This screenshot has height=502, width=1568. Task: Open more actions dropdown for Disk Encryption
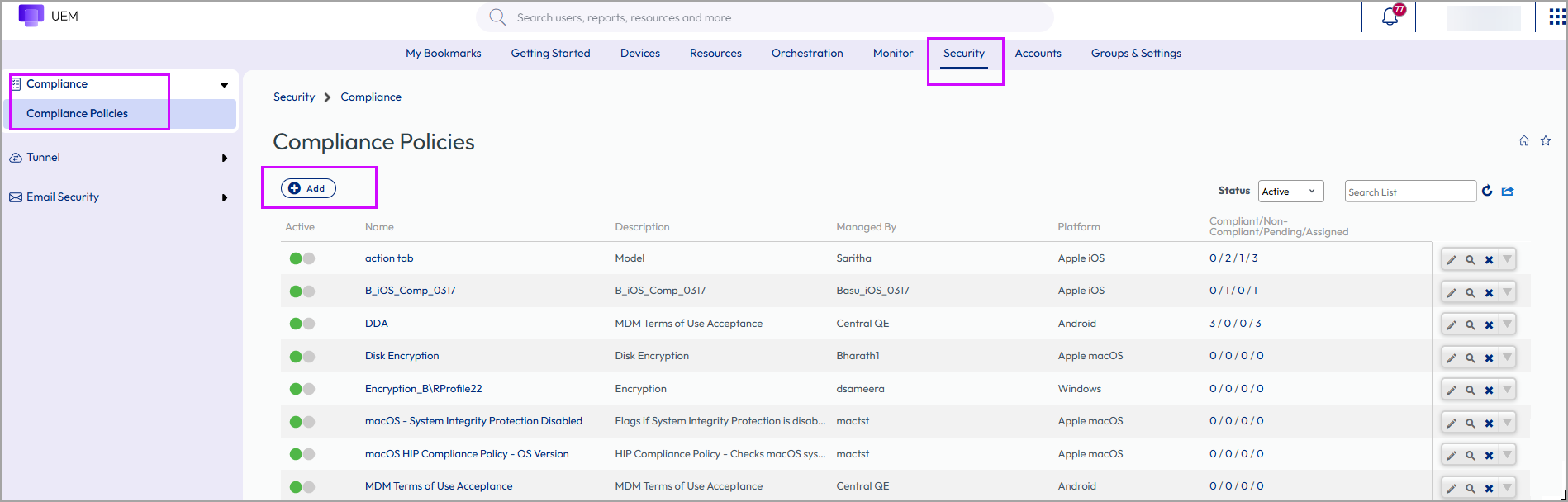coord(1507,358)
